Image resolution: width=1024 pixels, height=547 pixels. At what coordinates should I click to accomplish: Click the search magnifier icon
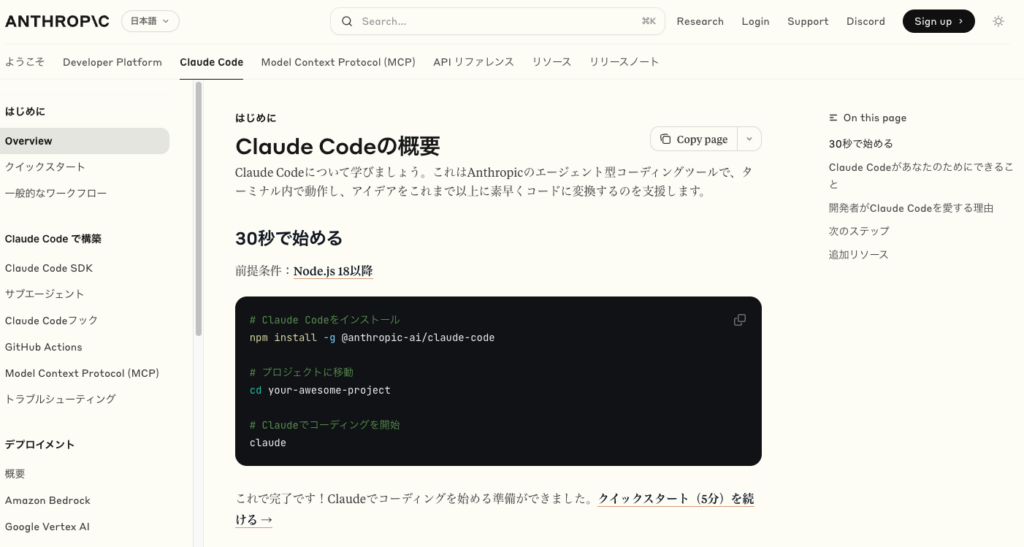coord(347,22)
